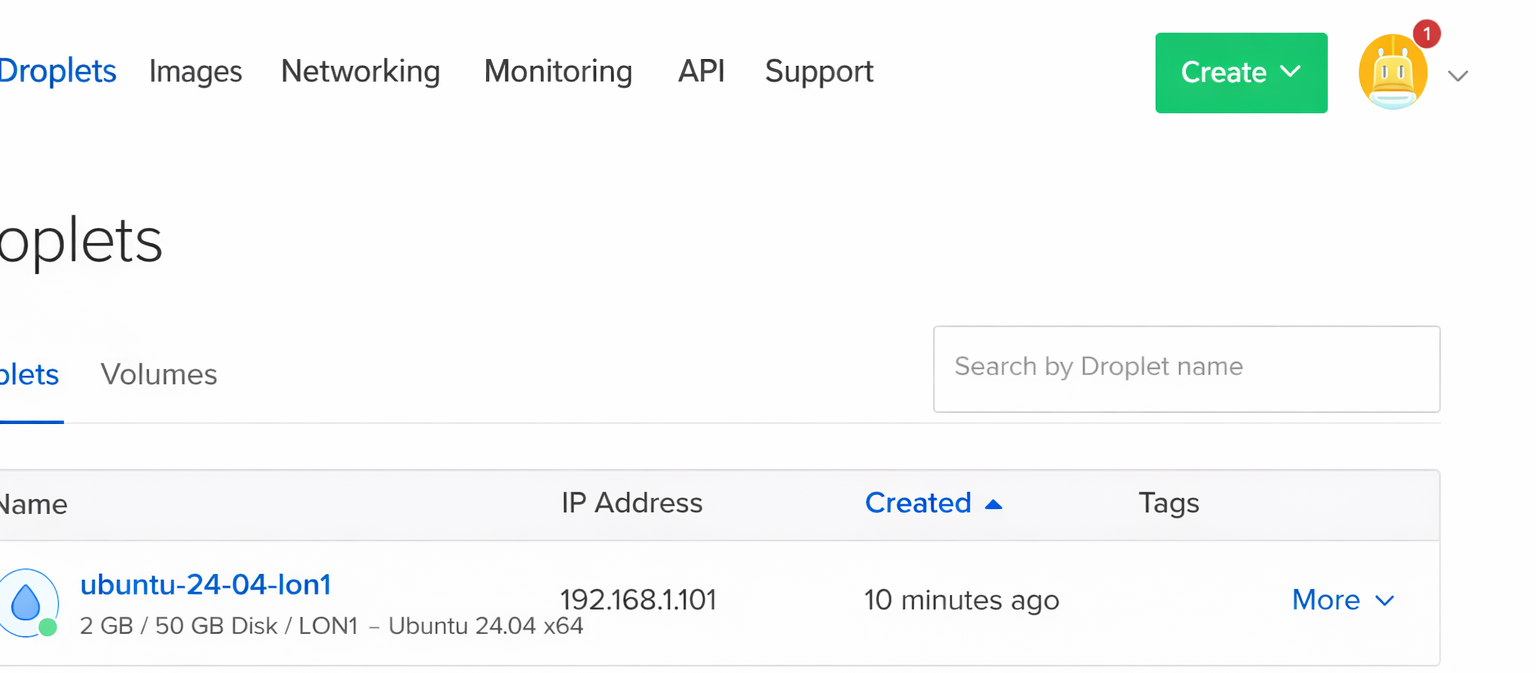Sort by the Name column header
Image resolution: width=1536 pixels, height=673 pixels.
click(x=33, y=504)
